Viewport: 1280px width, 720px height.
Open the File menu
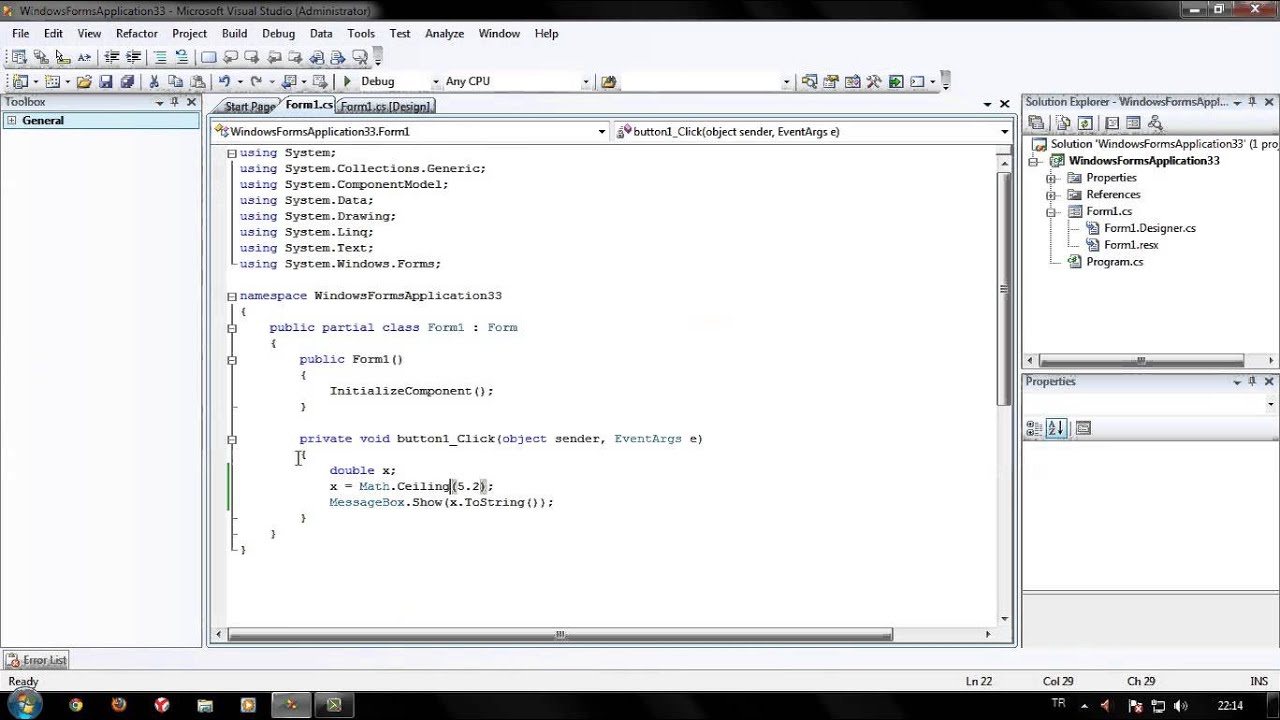(20, 33)
